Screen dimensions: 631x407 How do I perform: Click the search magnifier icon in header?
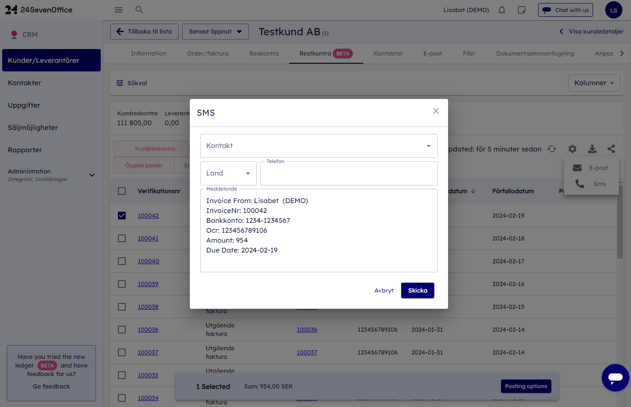click(139, 10)
